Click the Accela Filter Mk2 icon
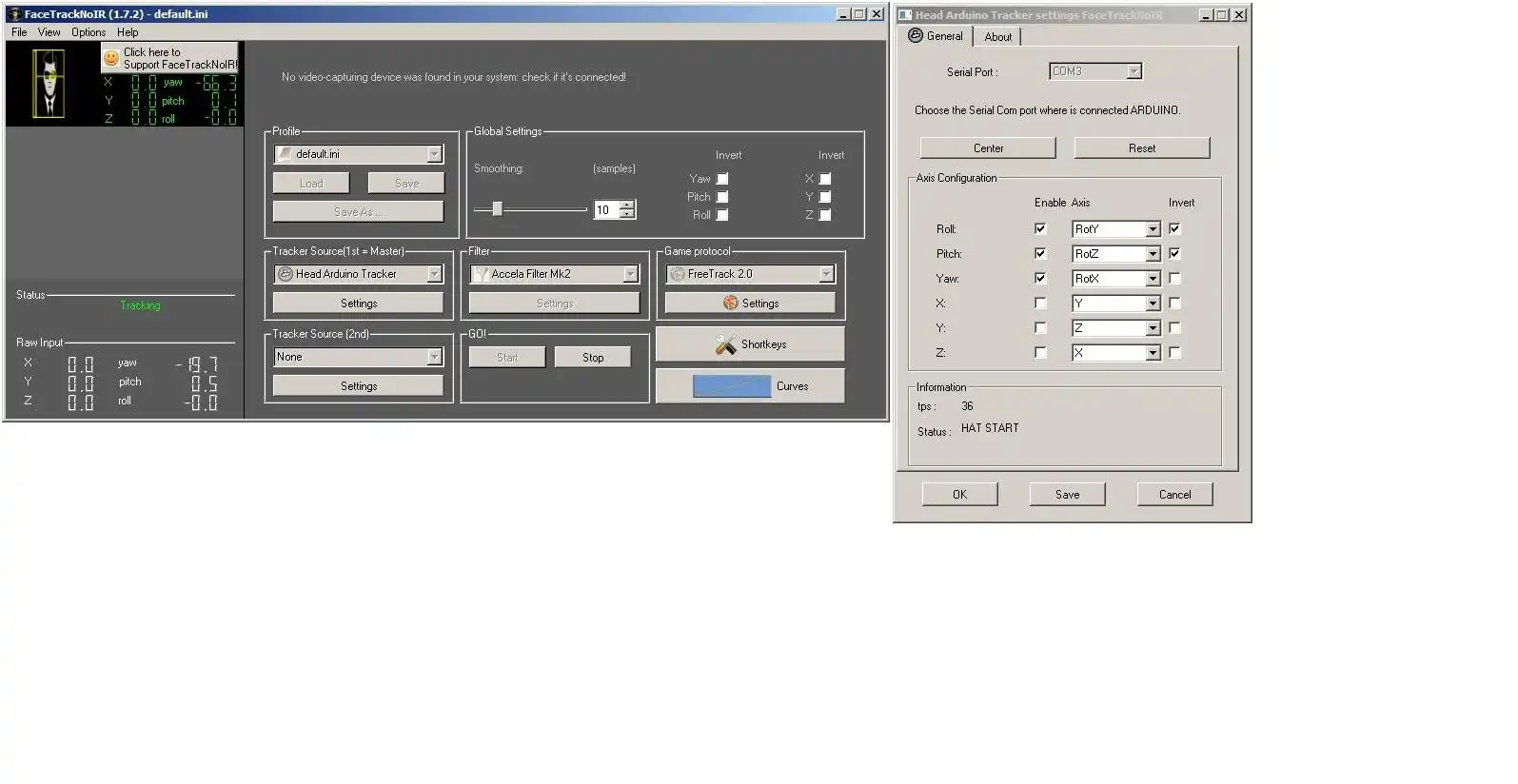 (x=482, y=274)
